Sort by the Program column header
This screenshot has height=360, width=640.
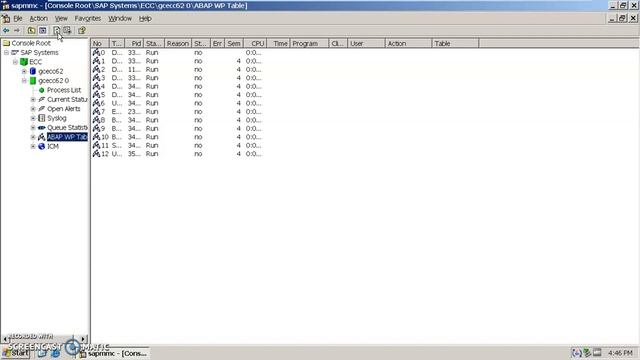coord(309,43)
